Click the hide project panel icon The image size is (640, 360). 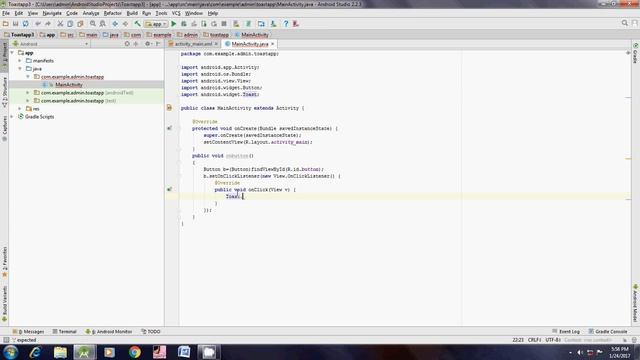tap(158, 44)
